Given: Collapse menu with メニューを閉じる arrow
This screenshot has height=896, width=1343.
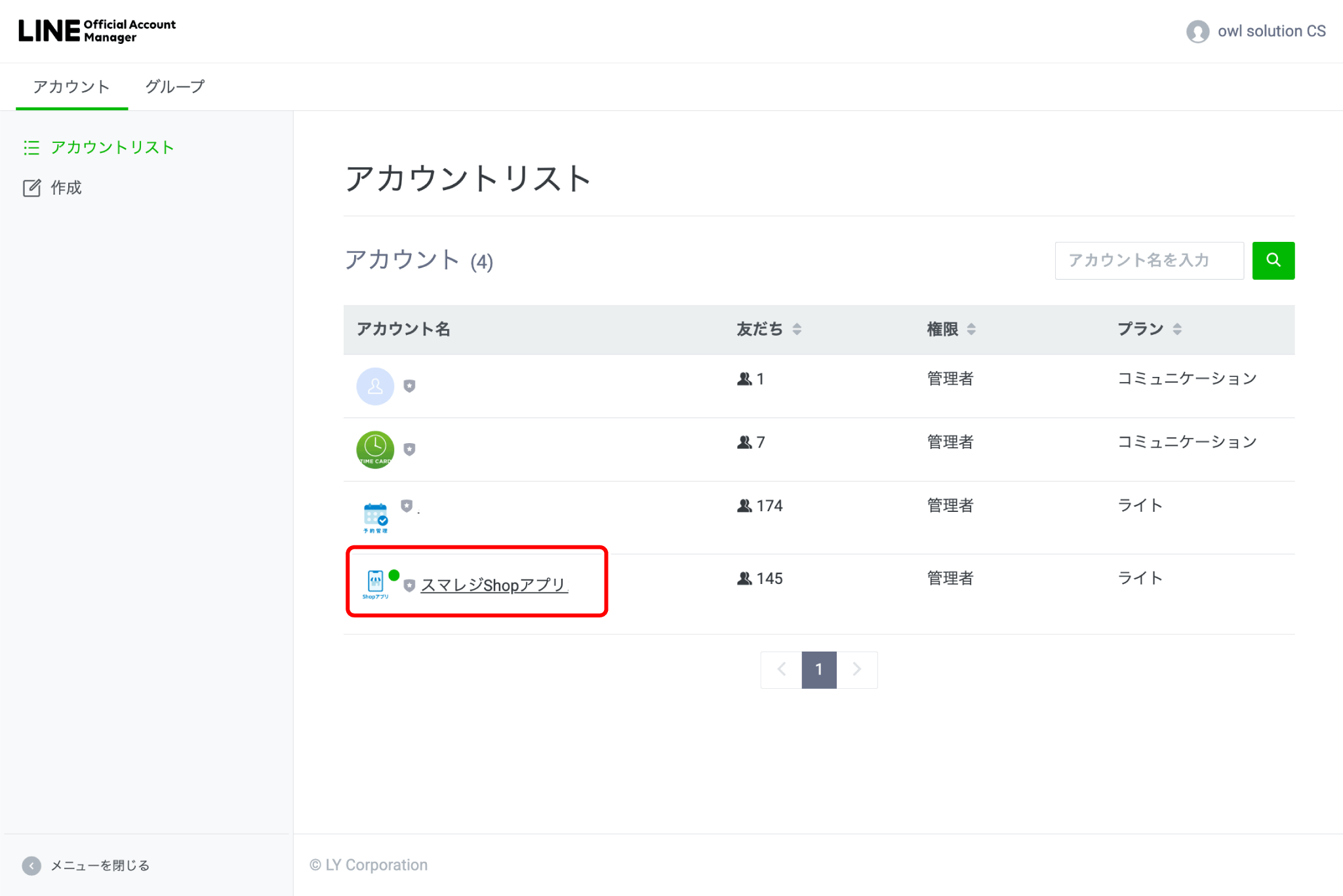Looking at the screenshot, I should click(x=31, y=865).
